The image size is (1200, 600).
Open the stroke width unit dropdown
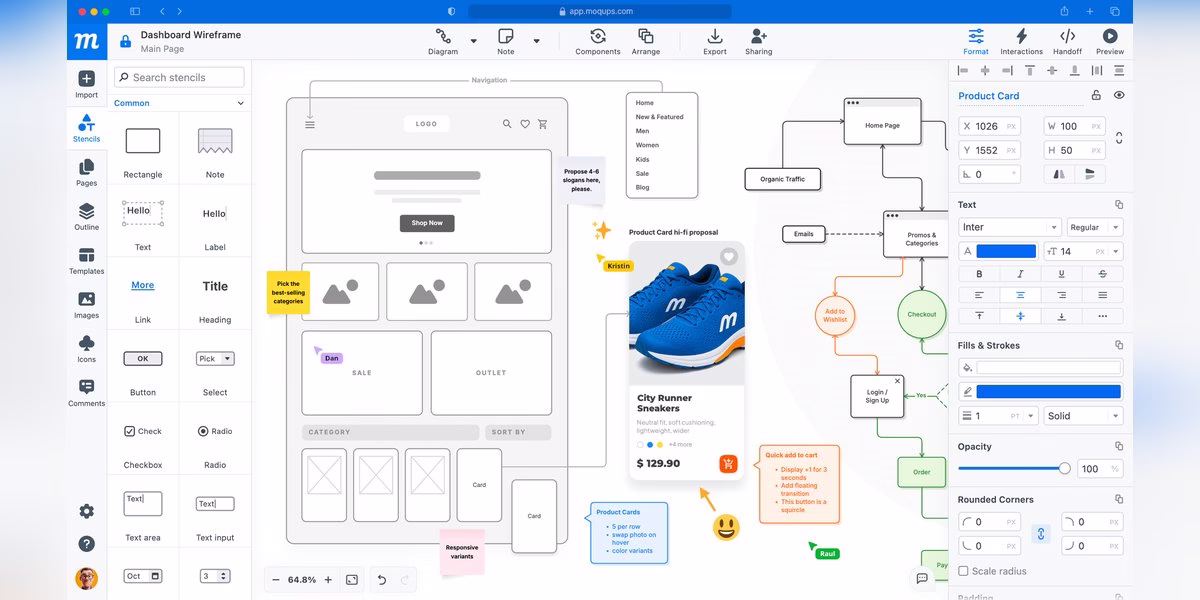click(x=1020, y=416)
